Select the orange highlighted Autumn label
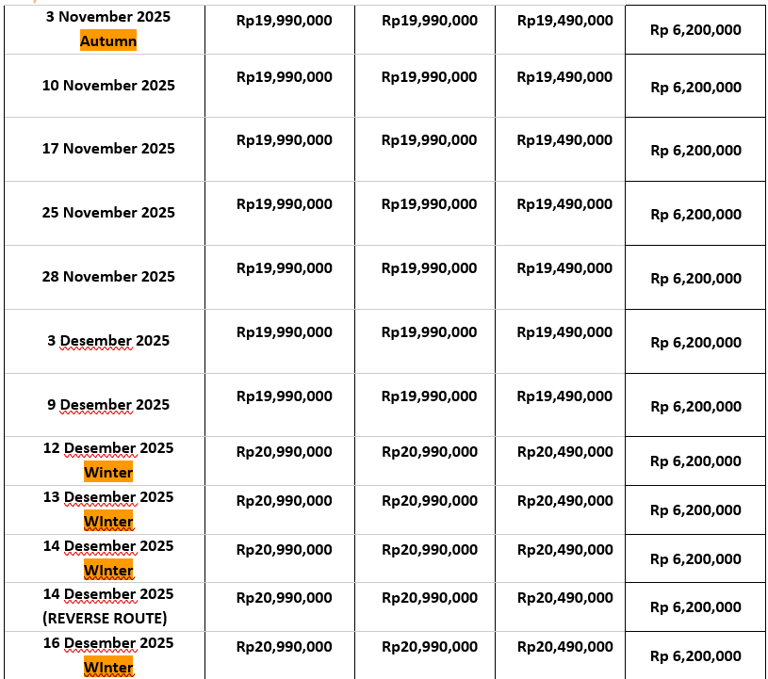Viewport: 768px width, 679px height. click(108, 41)
